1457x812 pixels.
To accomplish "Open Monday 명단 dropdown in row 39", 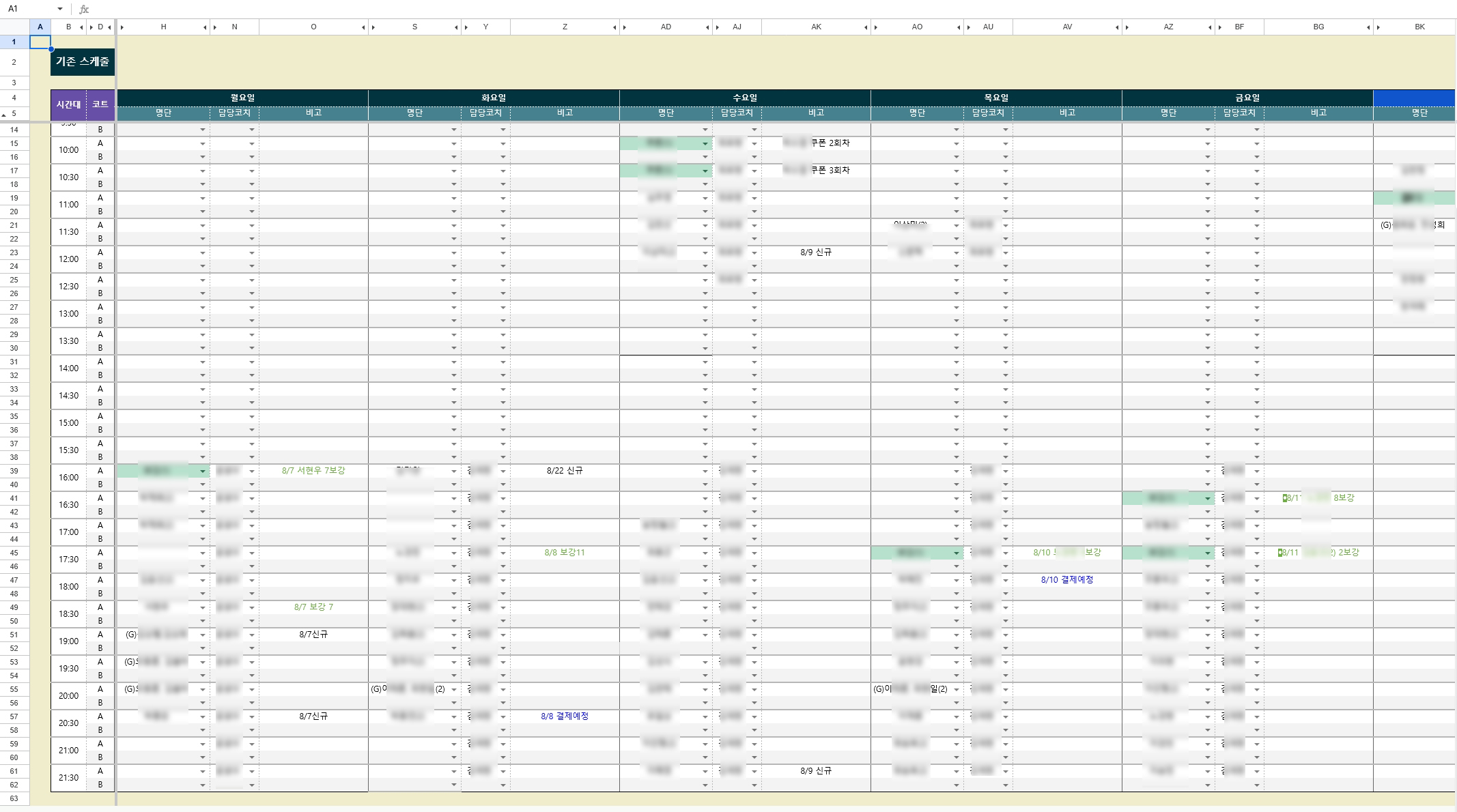I will coord(203,472).
